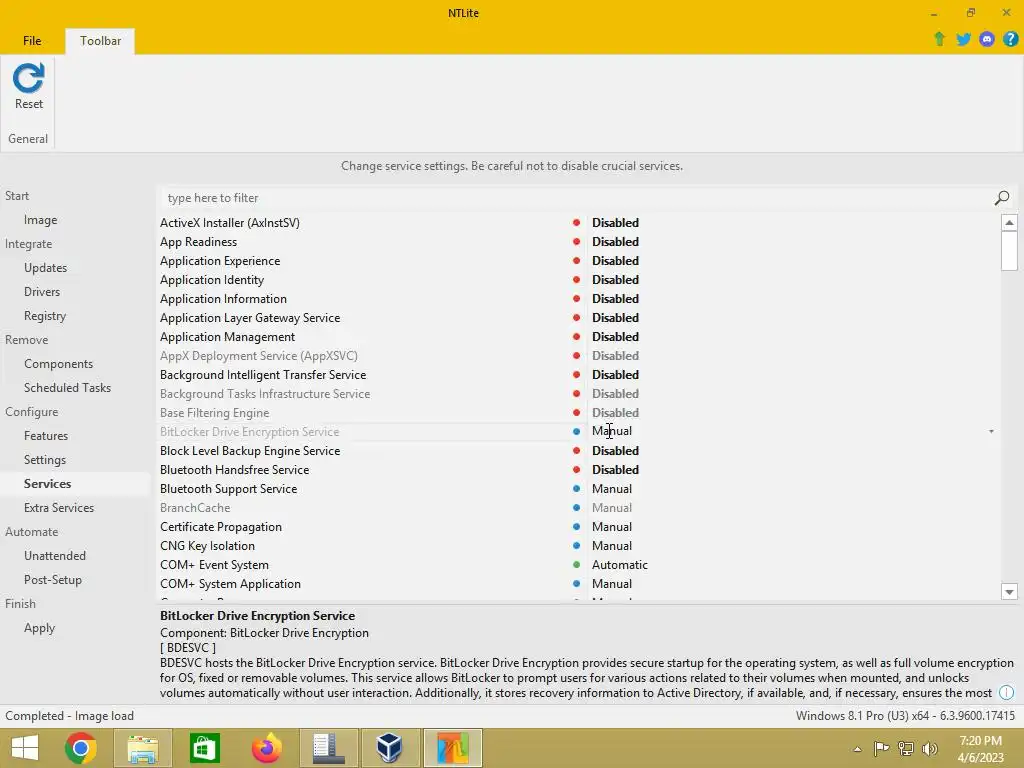Open Extra Services page in sidebar
Screen dimensions: 1024x768
pyautogui.click(x=59, y=507)
